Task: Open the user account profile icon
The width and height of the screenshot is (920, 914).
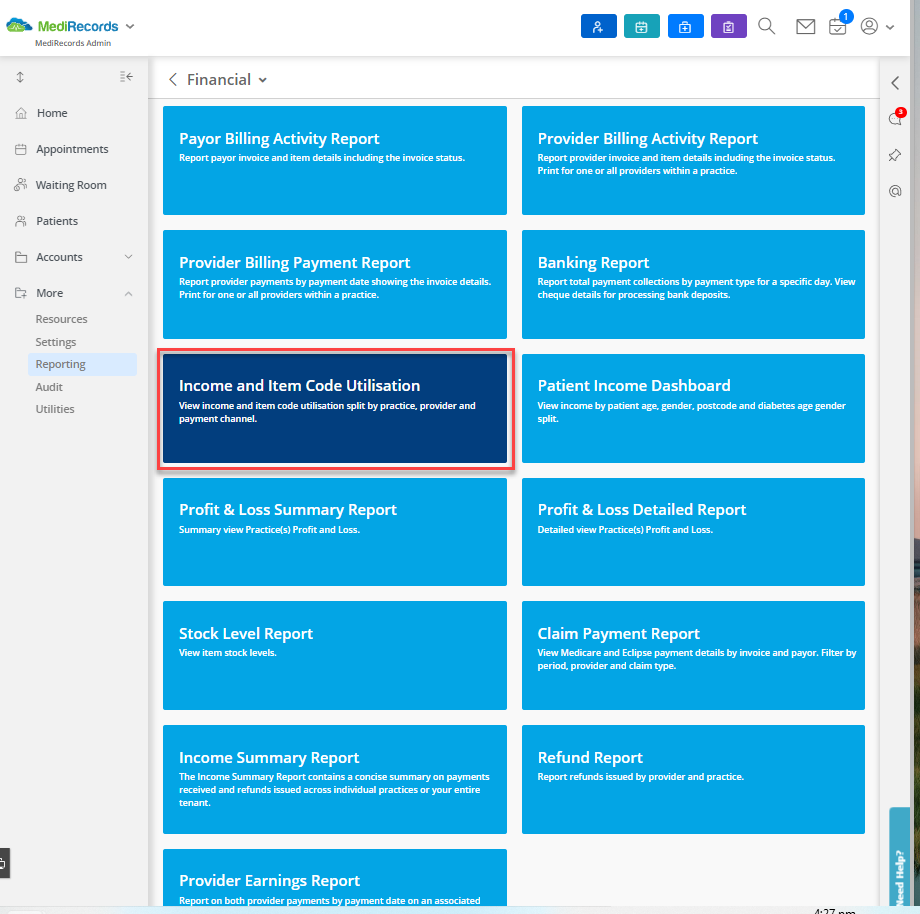Action: pyautogui.click(x=869, y=26)
